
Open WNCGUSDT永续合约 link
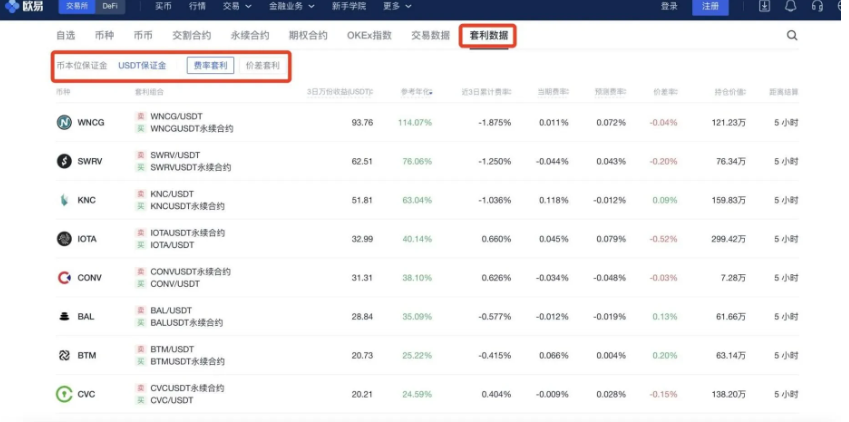click(x=192, y=129)
